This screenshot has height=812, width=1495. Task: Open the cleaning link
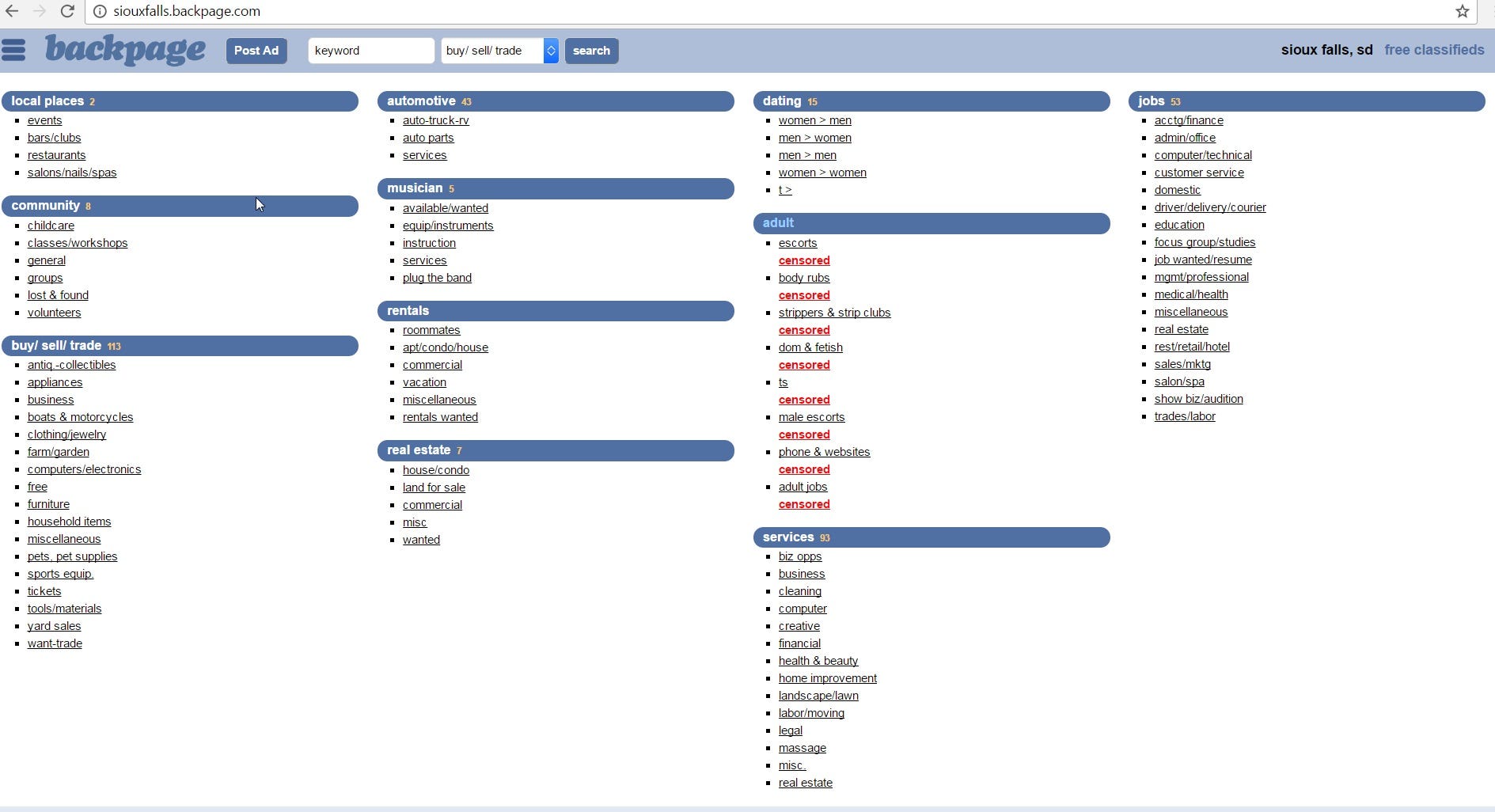coord(800,591)
